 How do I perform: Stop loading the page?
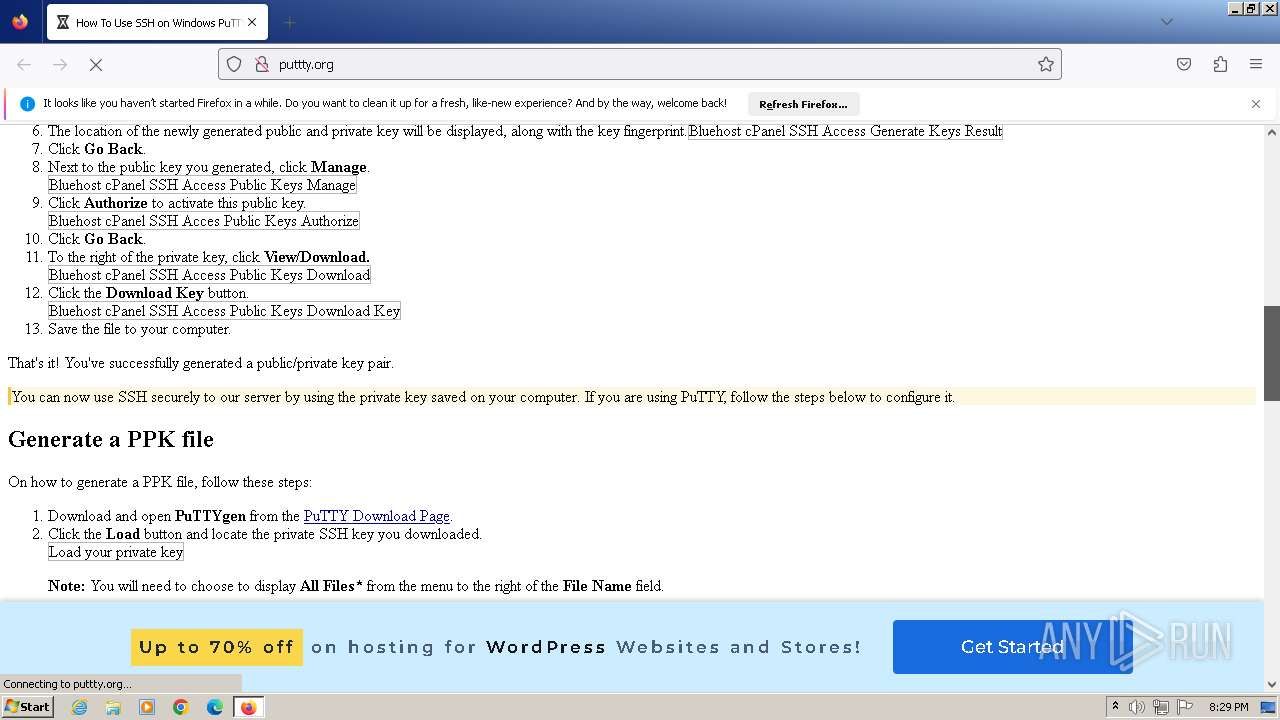[96, 64]
